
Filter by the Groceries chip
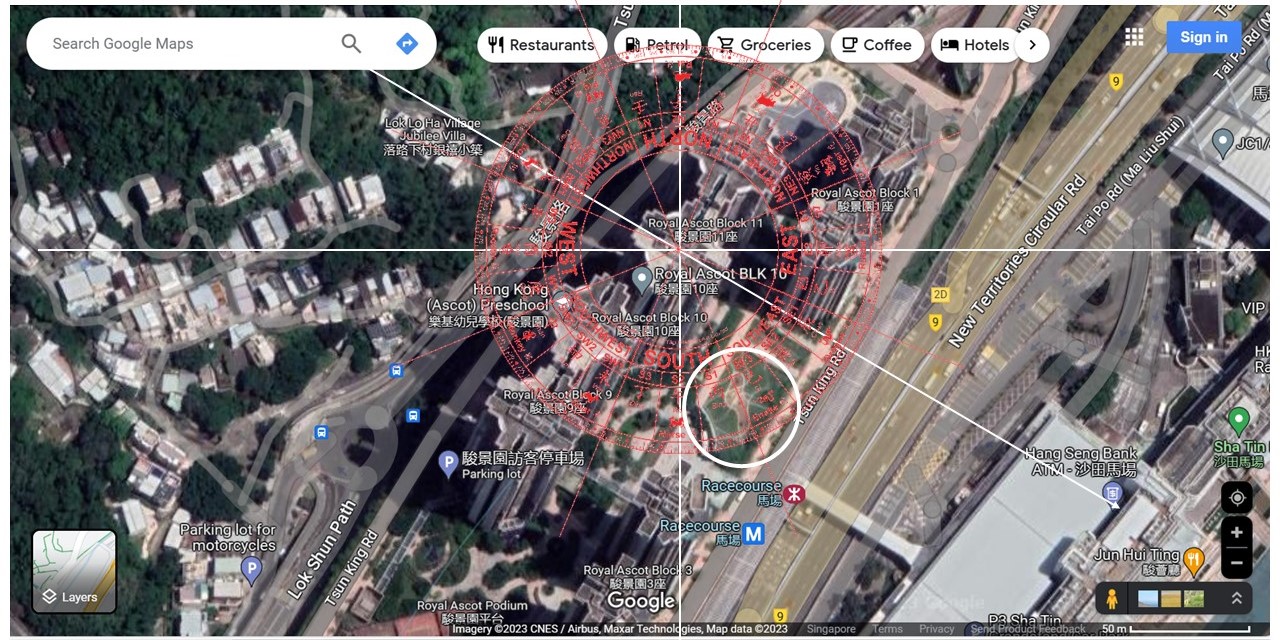point(765,45)
